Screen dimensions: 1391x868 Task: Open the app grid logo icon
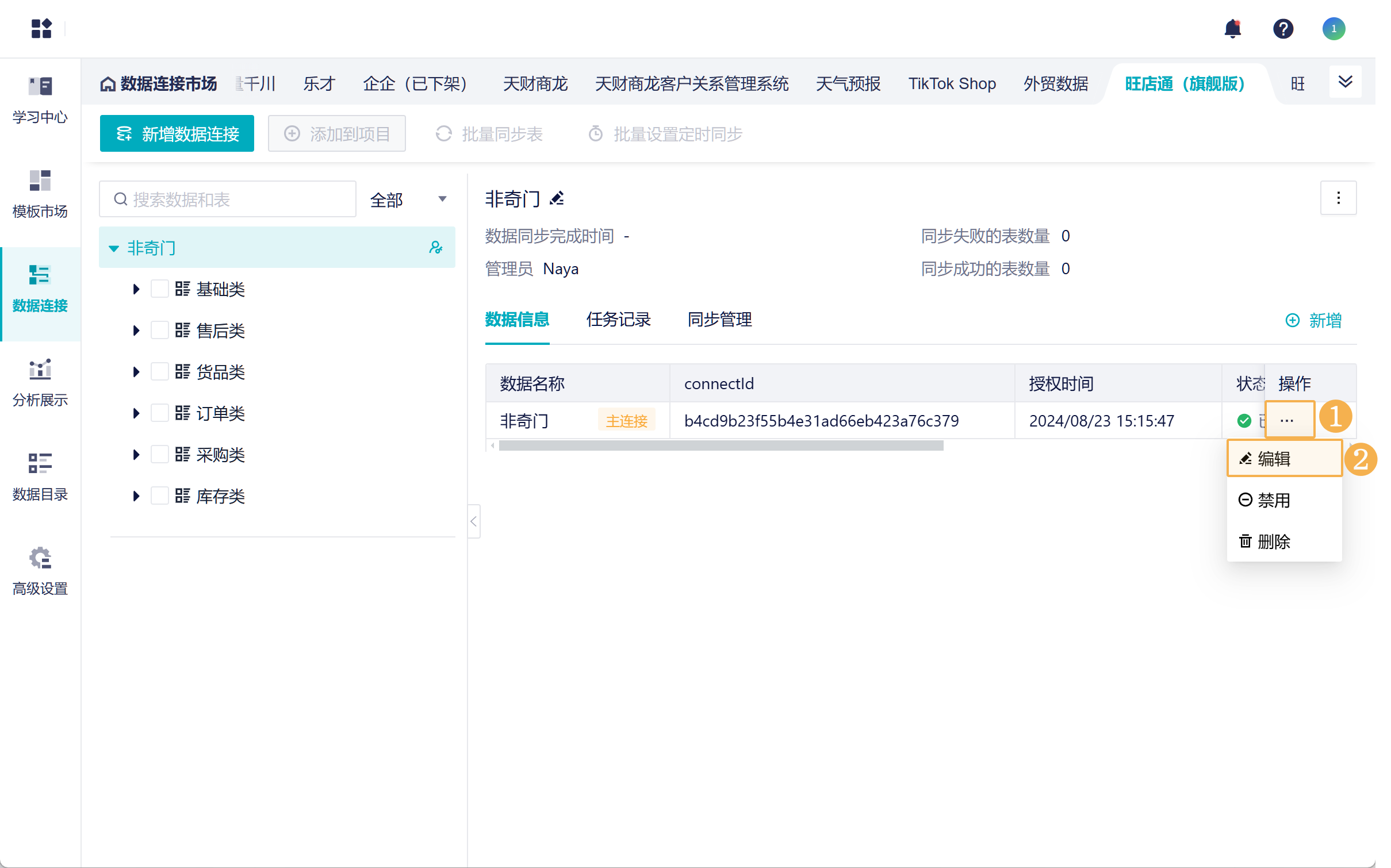(x=41, y=28)
